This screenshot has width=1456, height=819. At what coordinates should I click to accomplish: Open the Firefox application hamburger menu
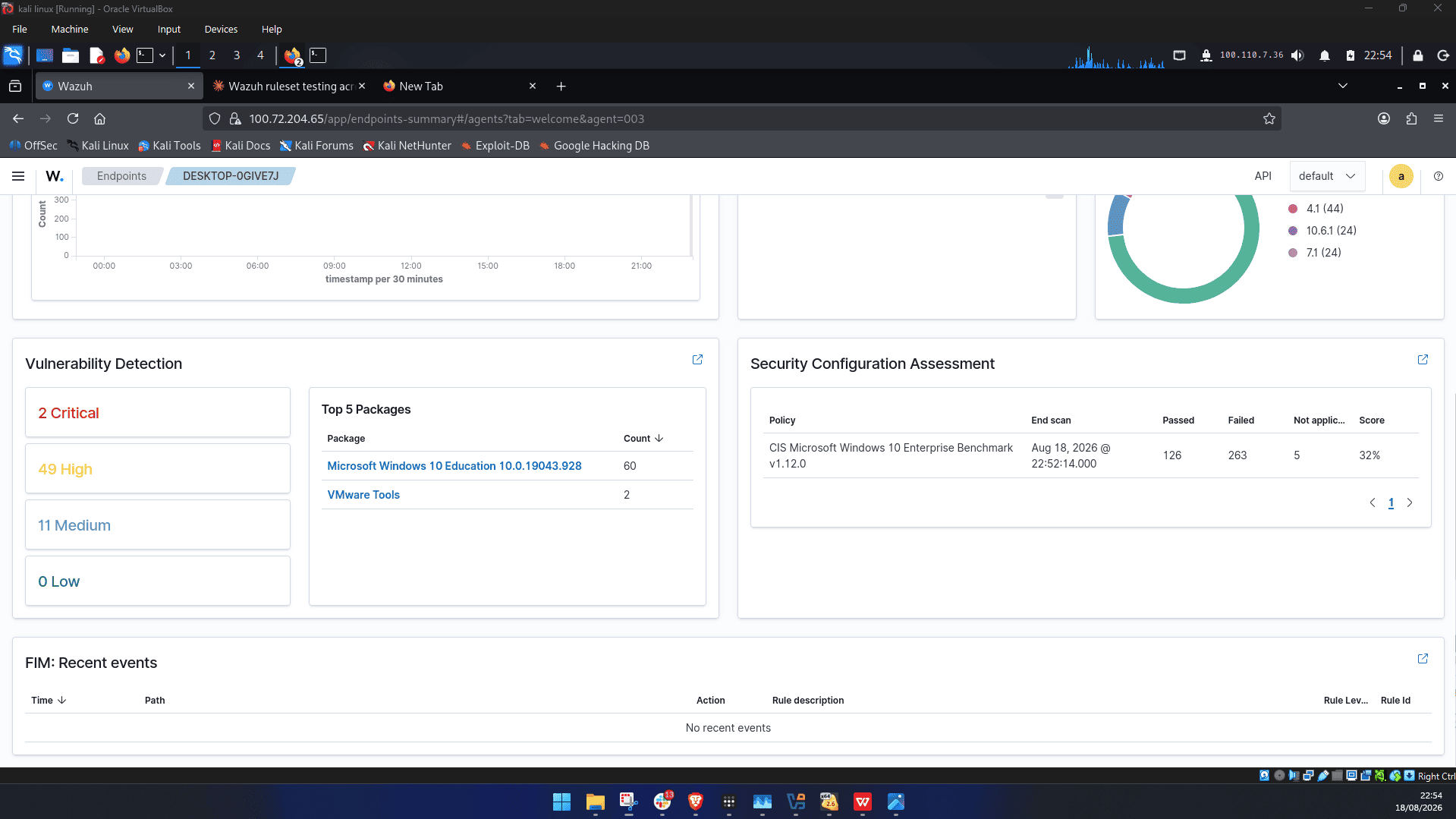1439,118
